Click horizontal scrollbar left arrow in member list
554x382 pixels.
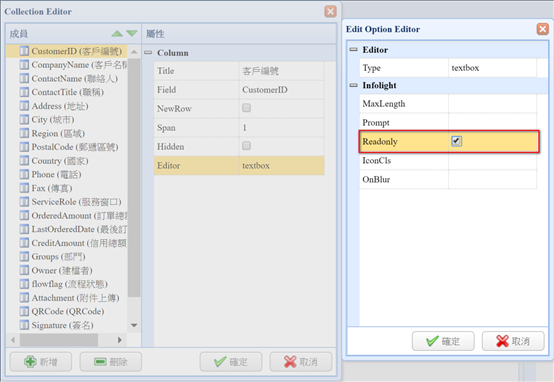point(13,340)
